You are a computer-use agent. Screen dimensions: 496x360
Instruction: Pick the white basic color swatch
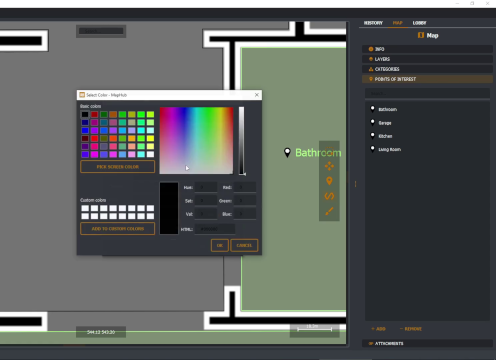pyautogui.click(x=150, y=154)
